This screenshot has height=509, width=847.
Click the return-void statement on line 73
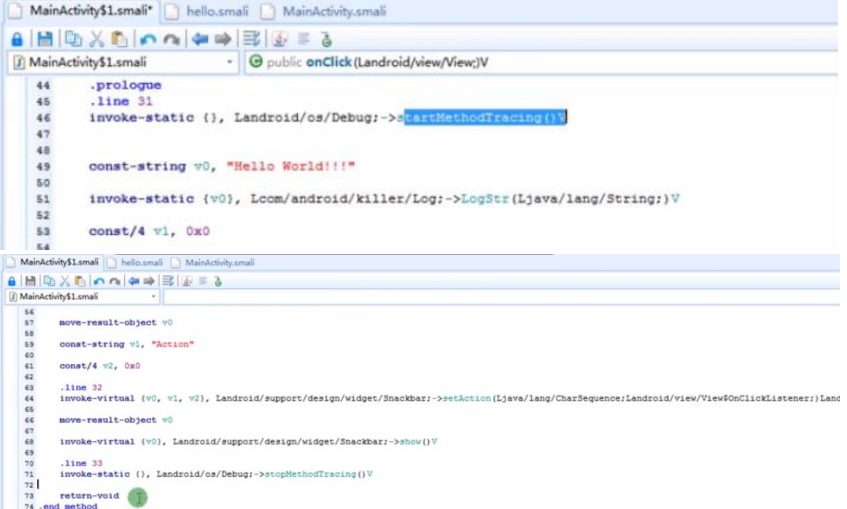89,495
